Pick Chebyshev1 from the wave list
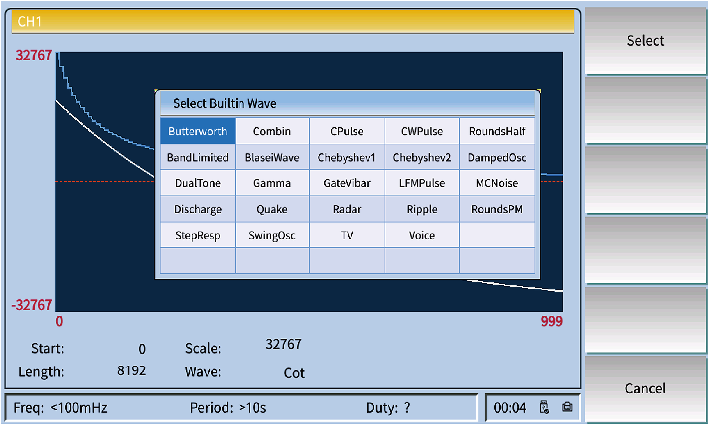 point(346,157)
